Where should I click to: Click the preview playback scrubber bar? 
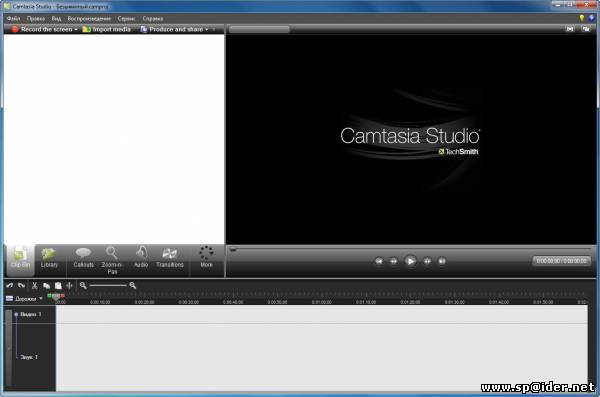411,250
